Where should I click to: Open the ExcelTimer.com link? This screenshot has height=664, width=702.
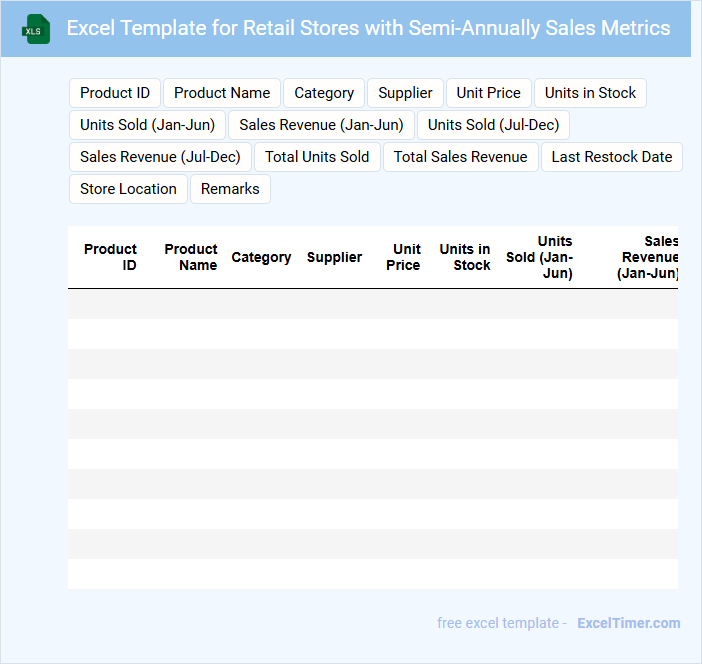tap(628, 623)
